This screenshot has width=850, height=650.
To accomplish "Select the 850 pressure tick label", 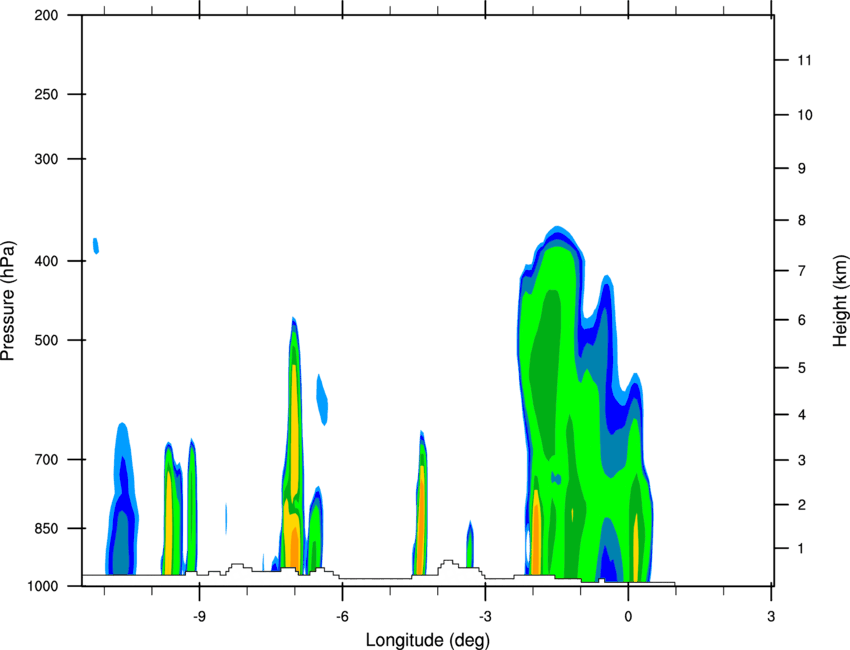I will 46,528.
